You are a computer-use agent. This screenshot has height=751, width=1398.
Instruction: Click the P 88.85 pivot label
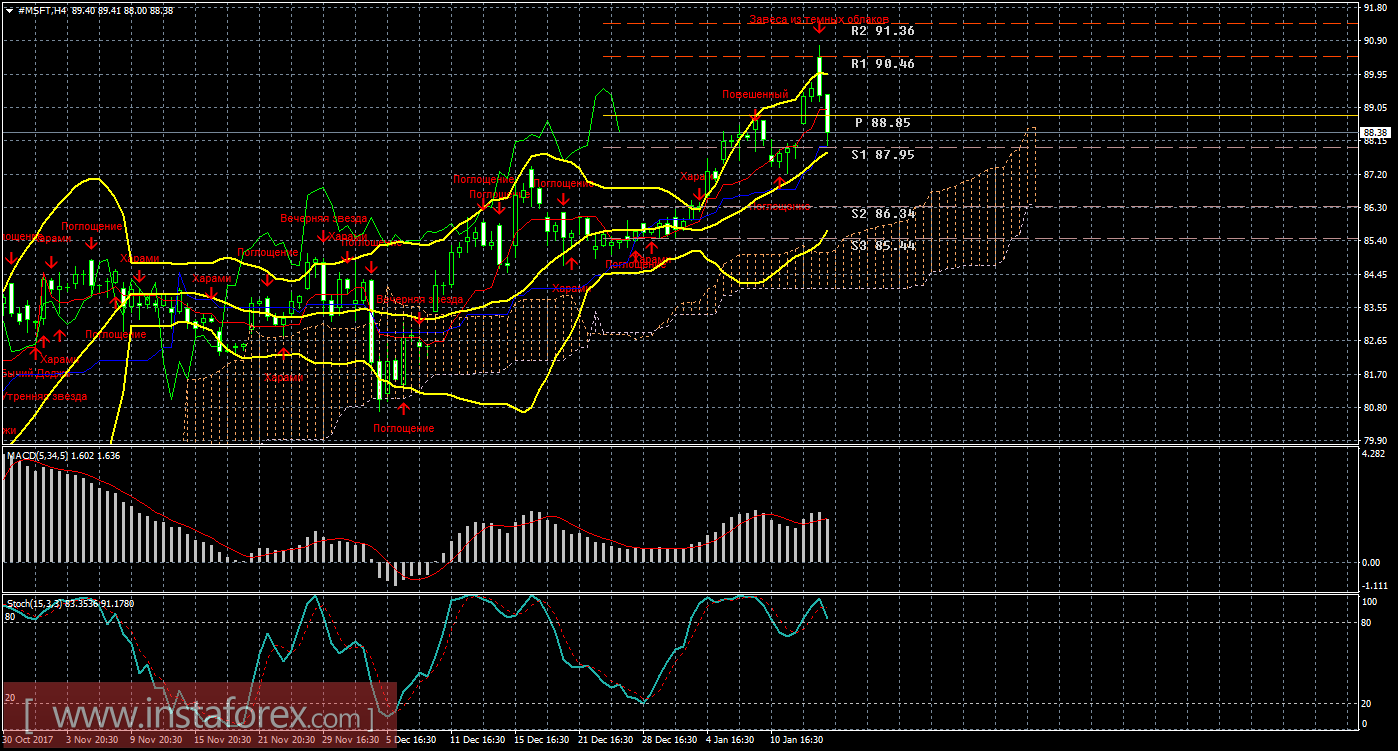pyautogui.click(x=883, y=123)
